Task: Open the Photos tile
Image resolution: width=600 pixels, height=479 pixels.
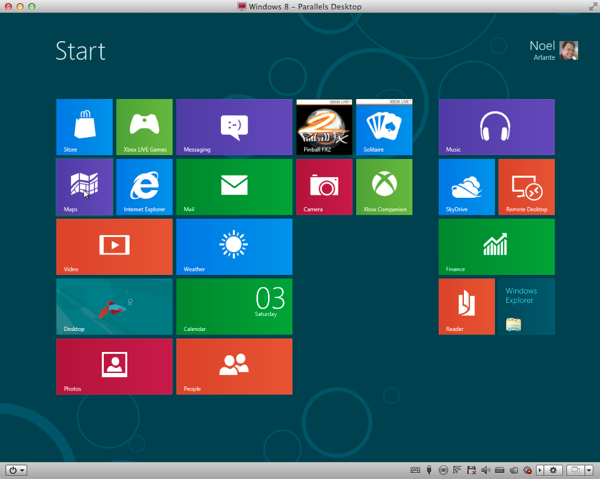Action: [x=114, y=367]
